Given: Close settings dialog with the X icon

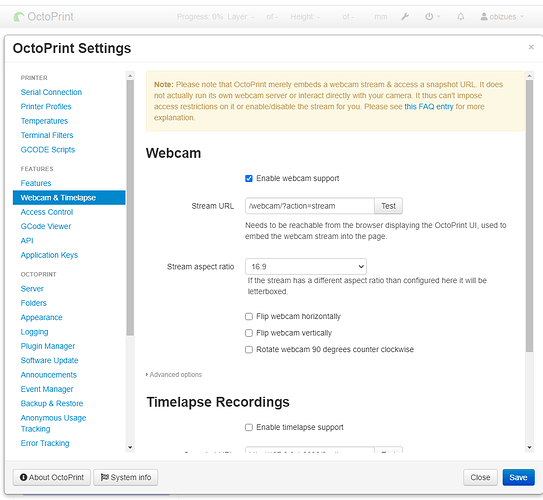Looking at the screenshot, I should pyautogui.click(x=531, y=47).
